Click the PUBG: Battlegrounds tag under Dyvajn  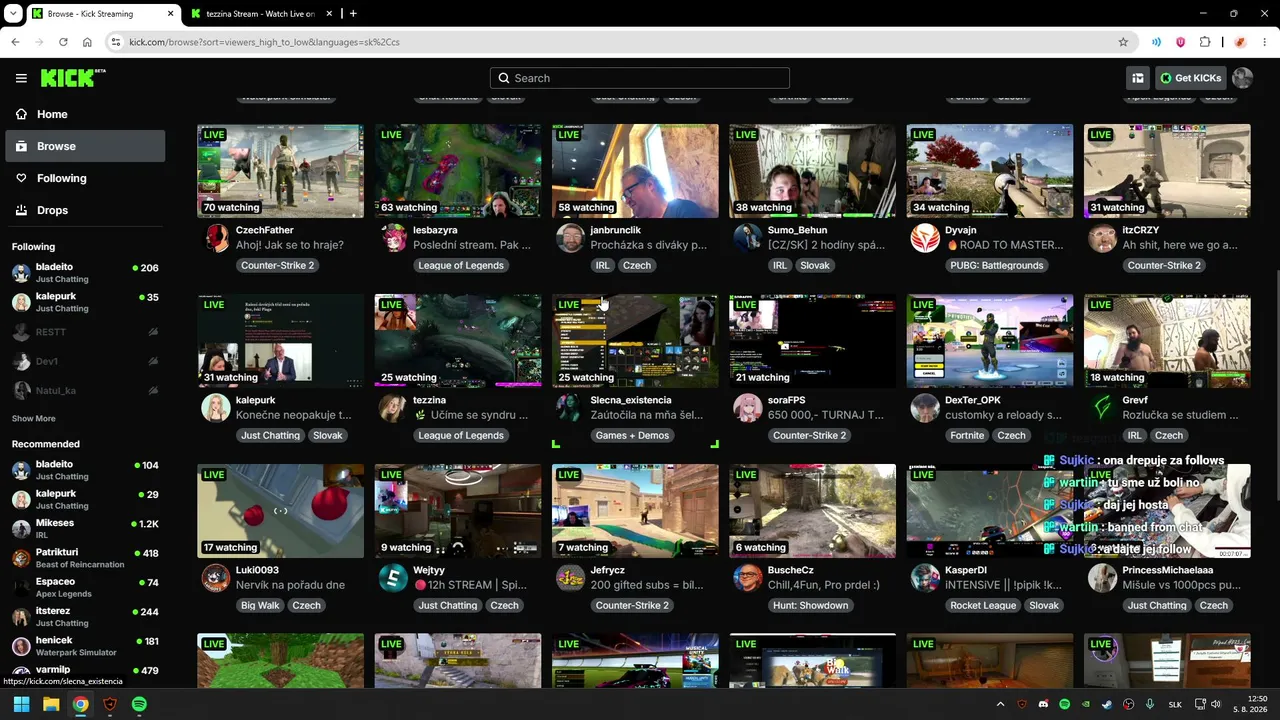click(x=999, y=266)
